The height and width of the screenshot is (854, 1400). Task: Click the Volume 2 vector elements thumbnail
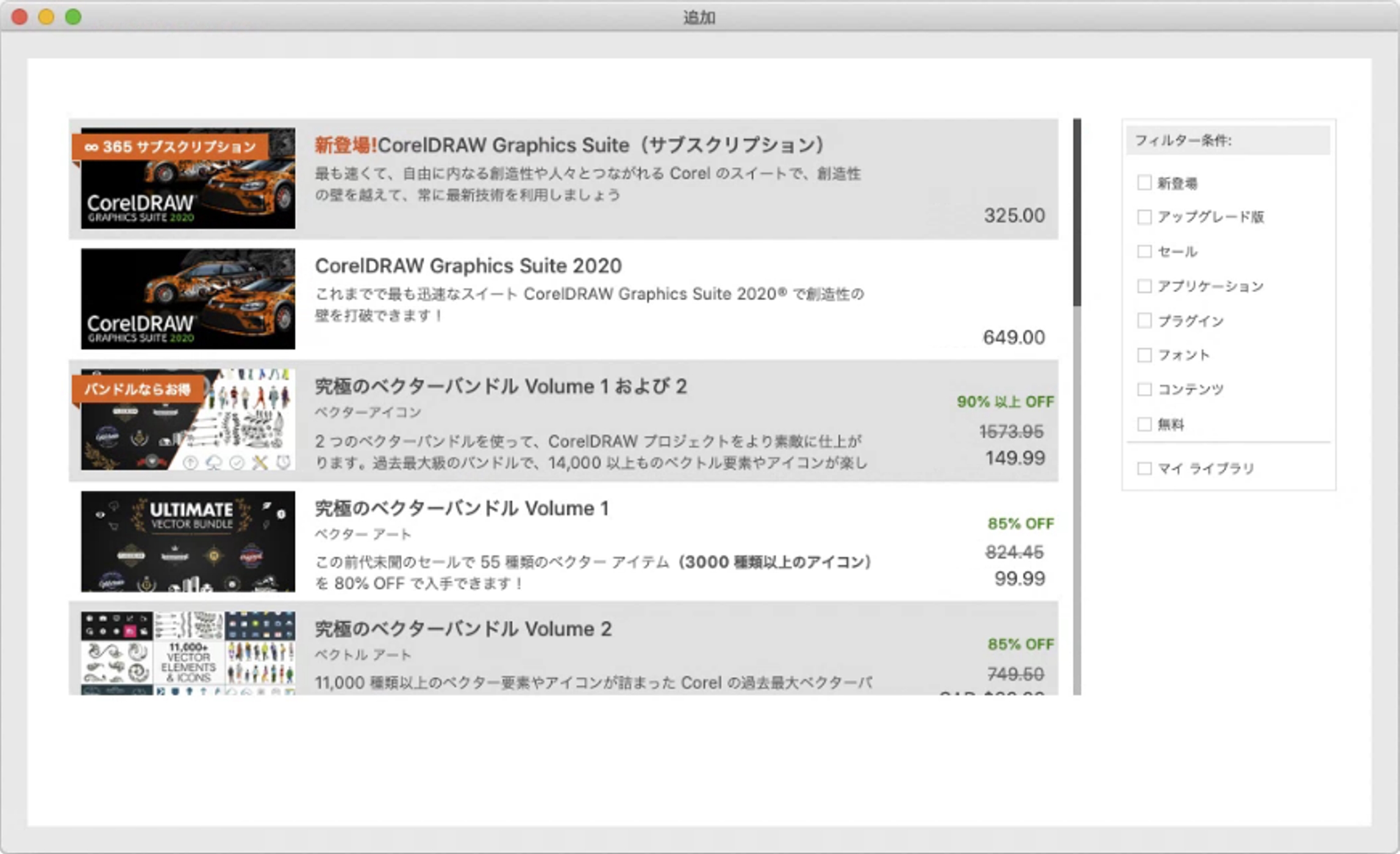point(188,653)
